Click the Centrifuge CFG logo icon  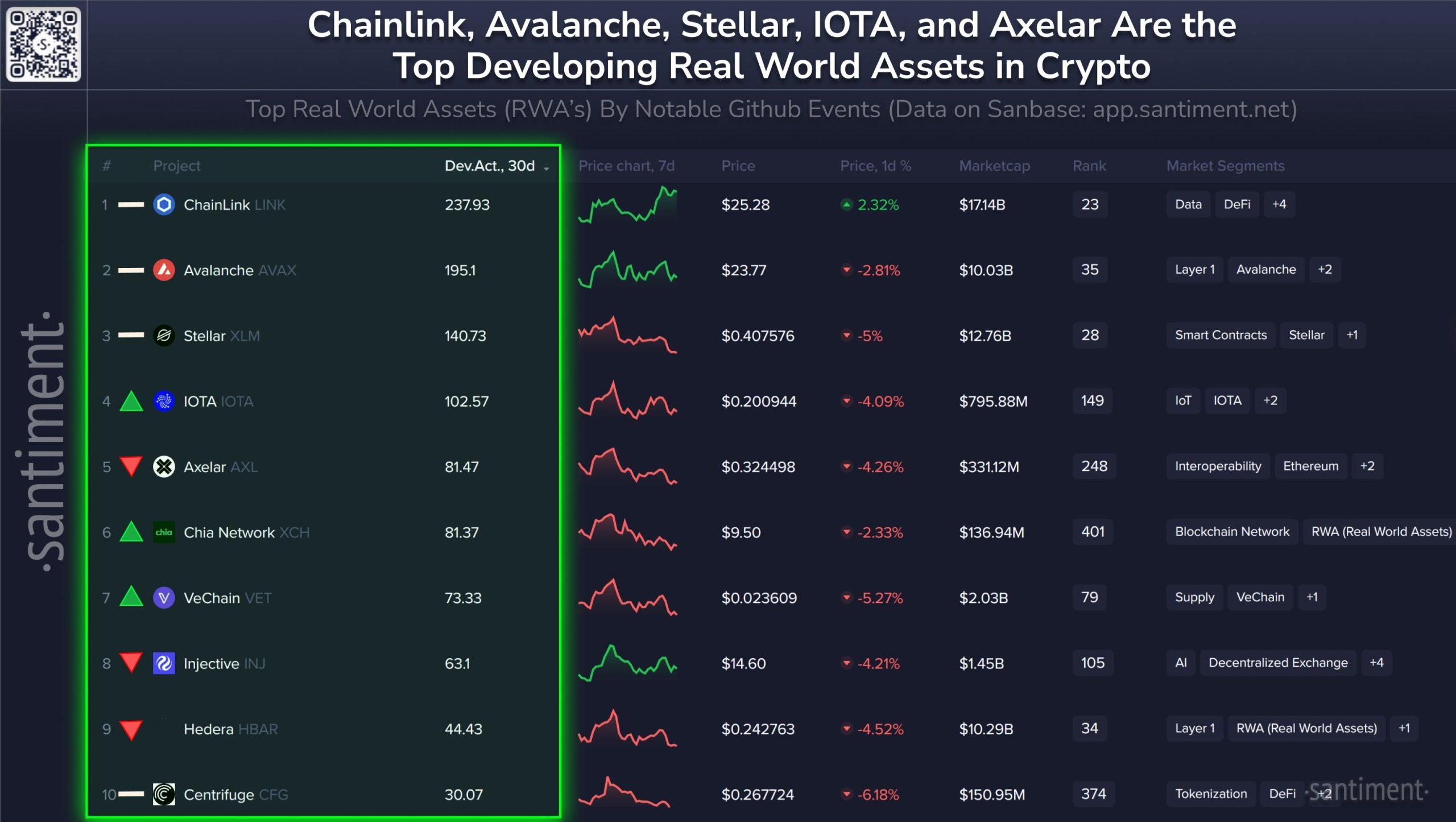tap(164, 794)
